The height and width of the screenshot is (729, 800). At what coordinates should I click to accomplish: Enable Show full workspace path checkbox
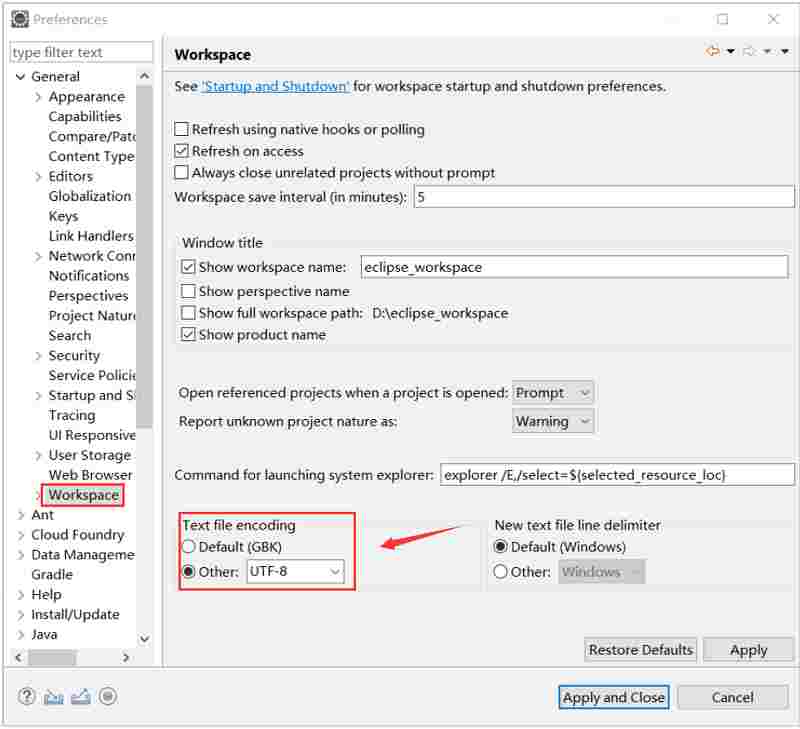pos(188,313)
